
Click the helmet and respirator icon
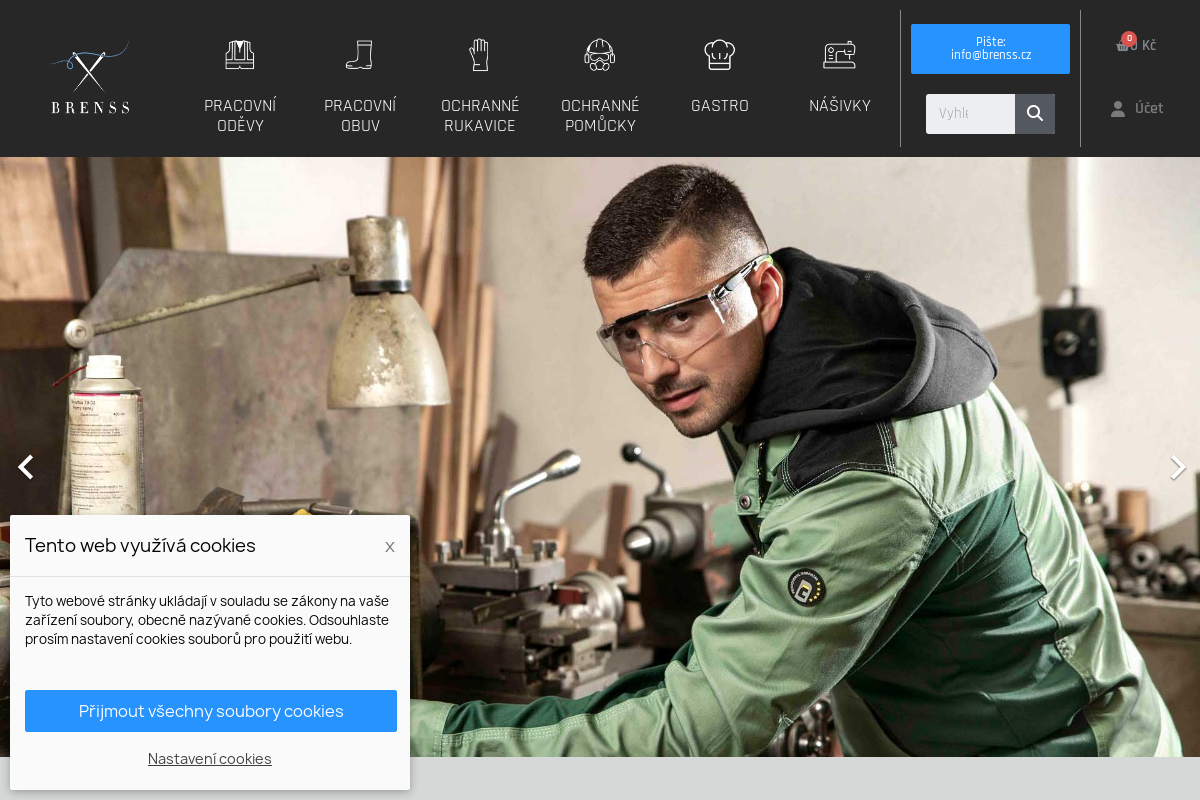click(600, 55)
